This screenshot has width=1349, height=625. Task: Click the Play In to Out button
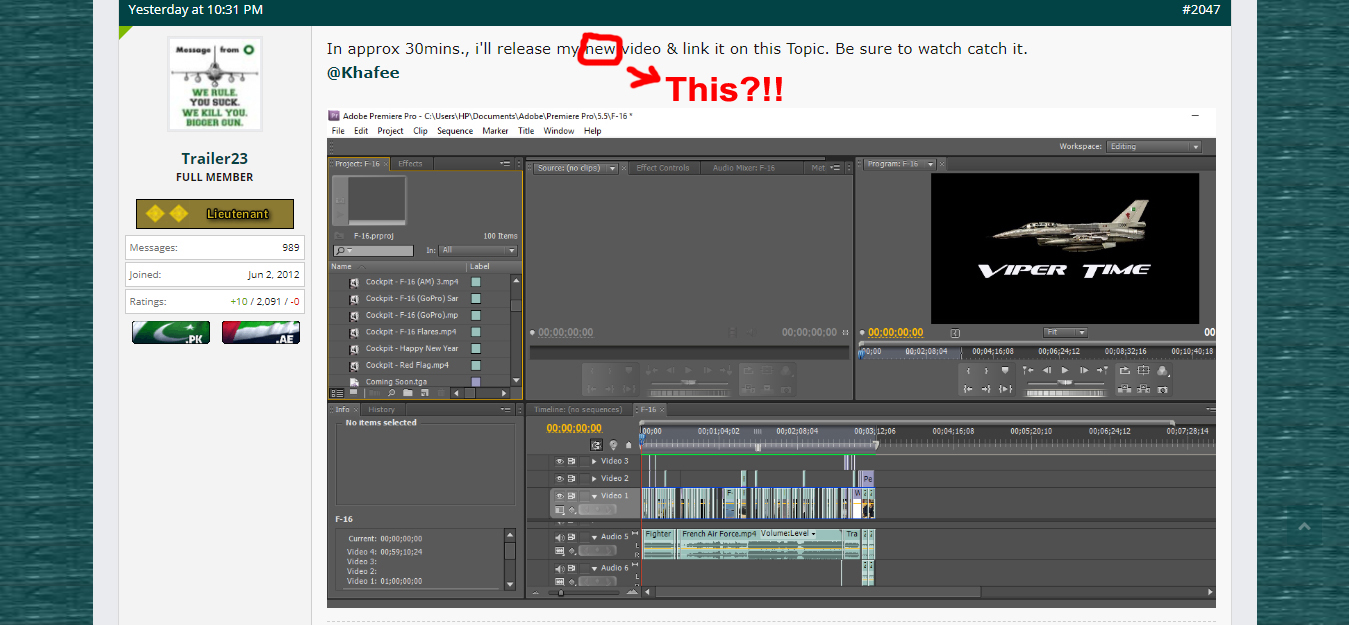point(1005,388)
